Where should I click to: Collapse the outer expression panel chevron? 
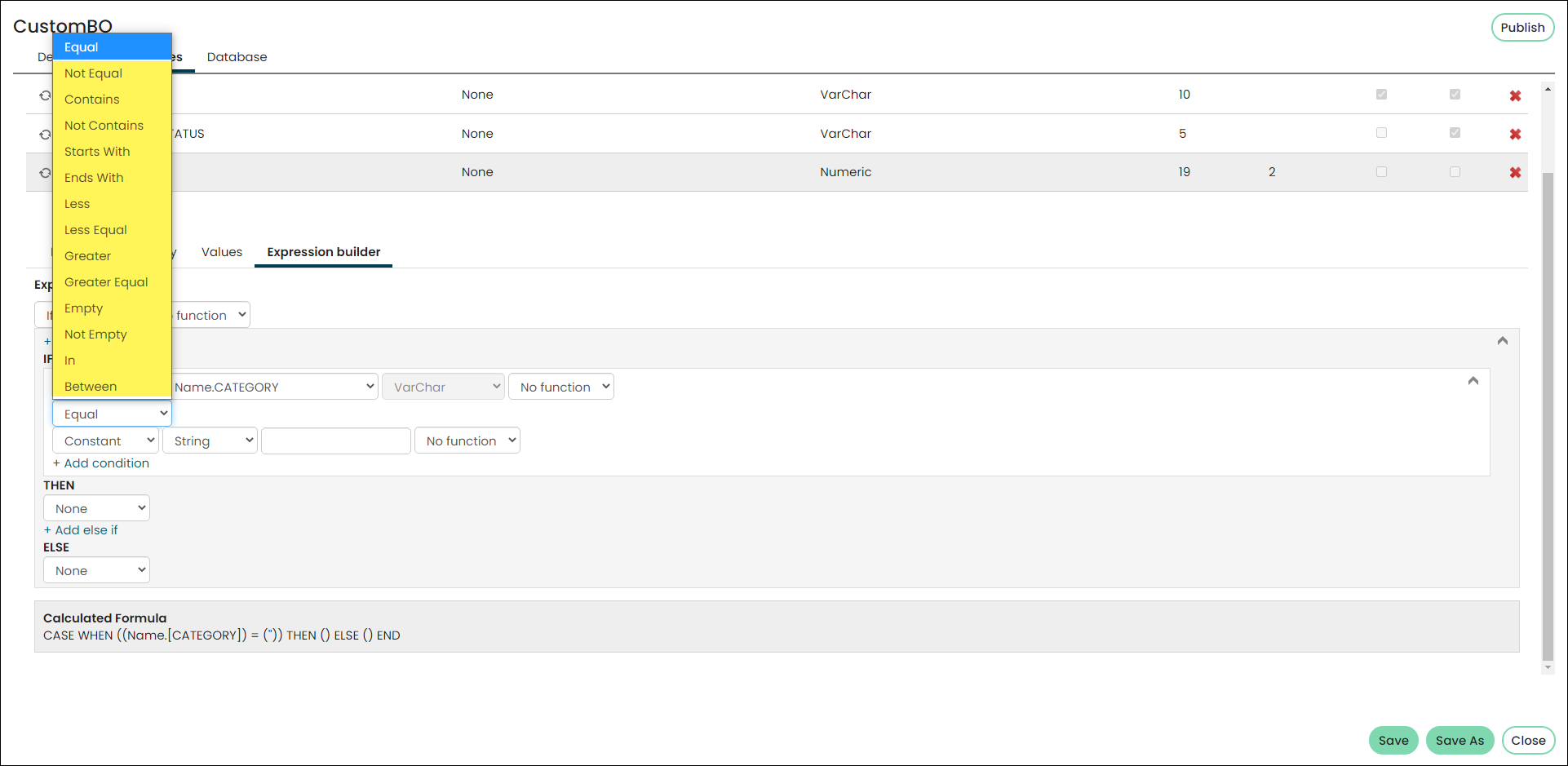[1502, 341]
